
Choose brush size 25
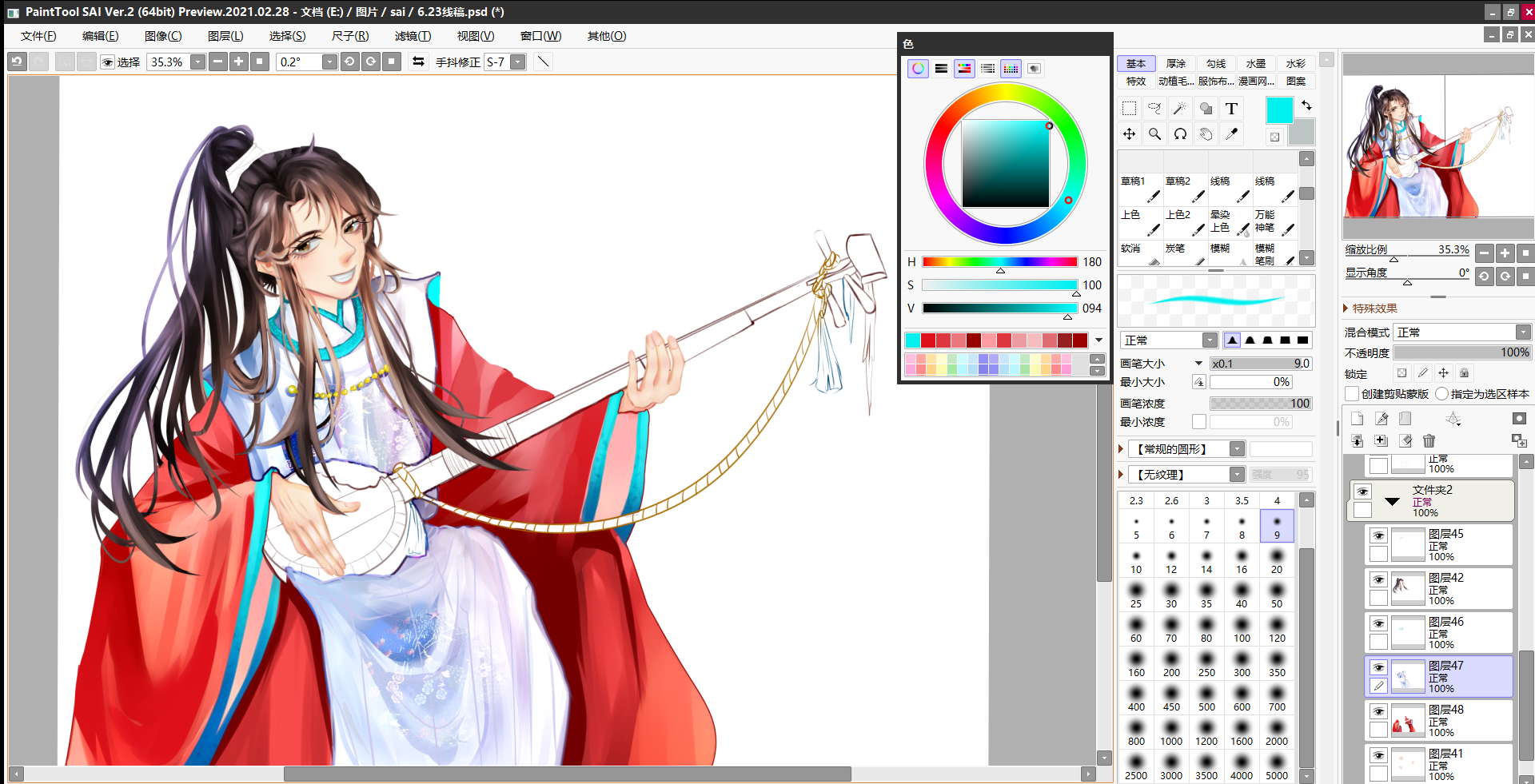pos(1136,594)
